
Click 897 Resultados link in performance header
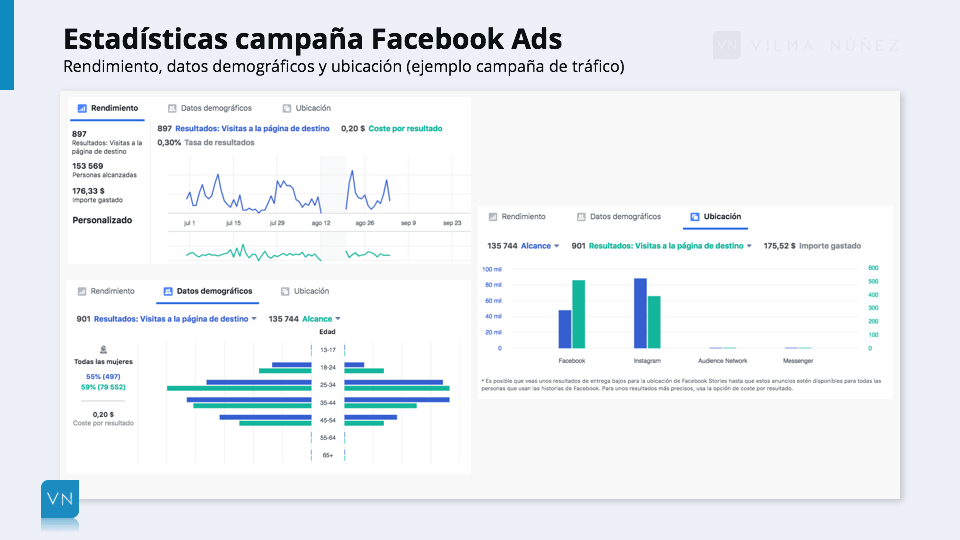pyautogui.click(x=243, y=129)
